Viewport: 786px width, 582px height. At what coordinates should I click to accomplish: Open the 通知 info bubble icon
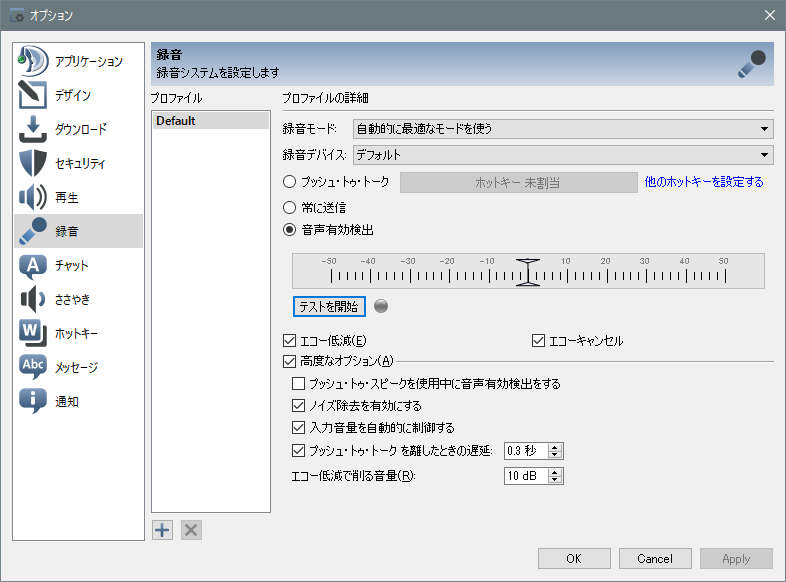(33, 401)
